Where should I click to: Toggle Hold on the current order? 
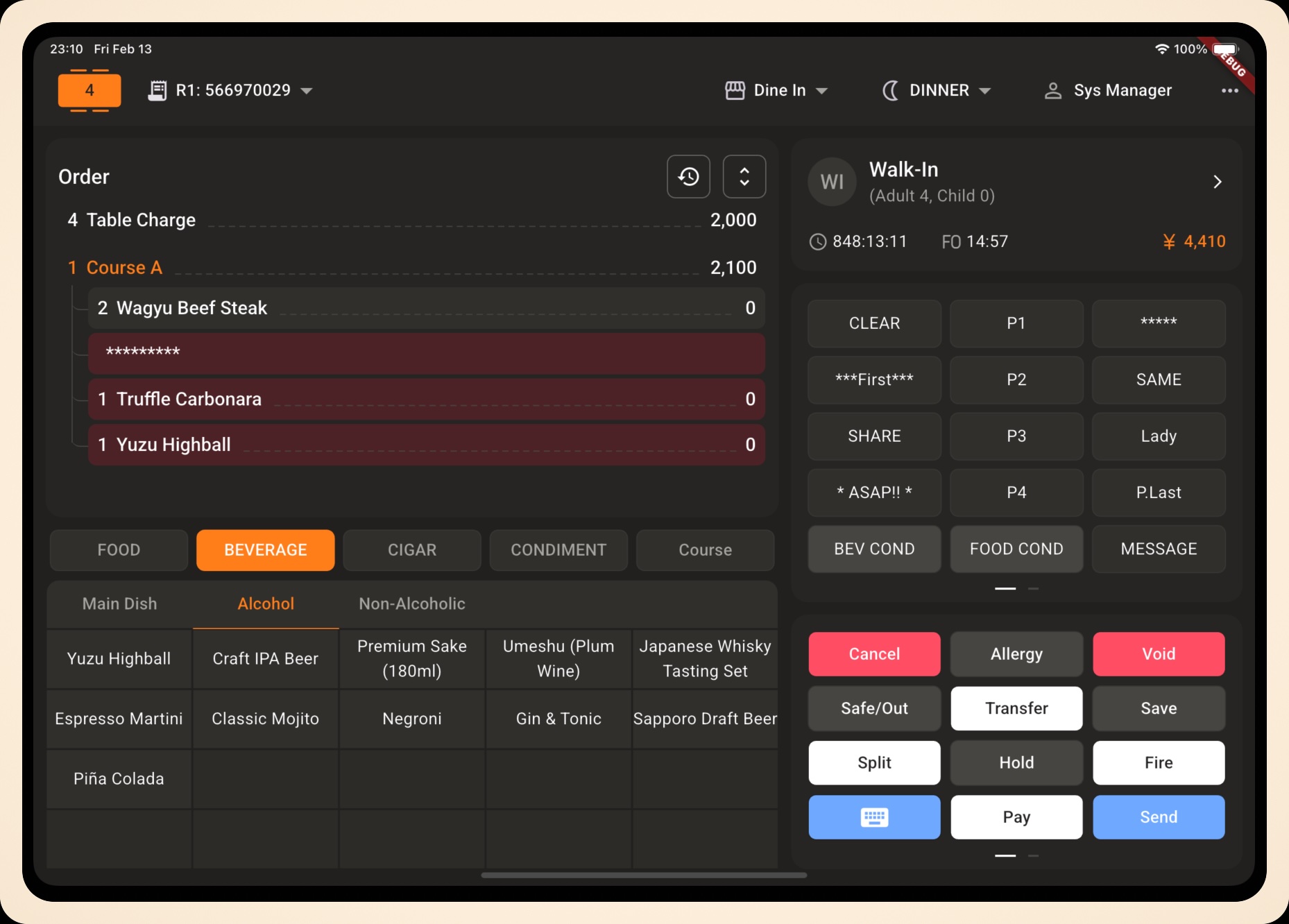(x=1016, y=762)
